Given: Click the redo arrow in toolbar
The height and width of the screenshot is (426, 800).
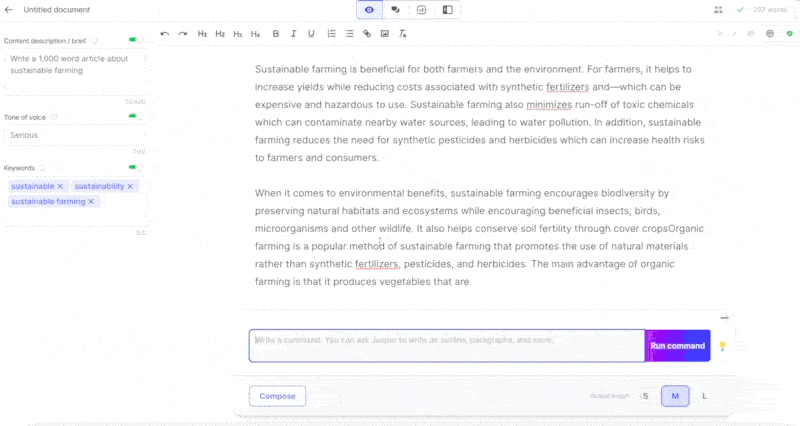Looking at the screenshot, I should (x=183, y=34).
